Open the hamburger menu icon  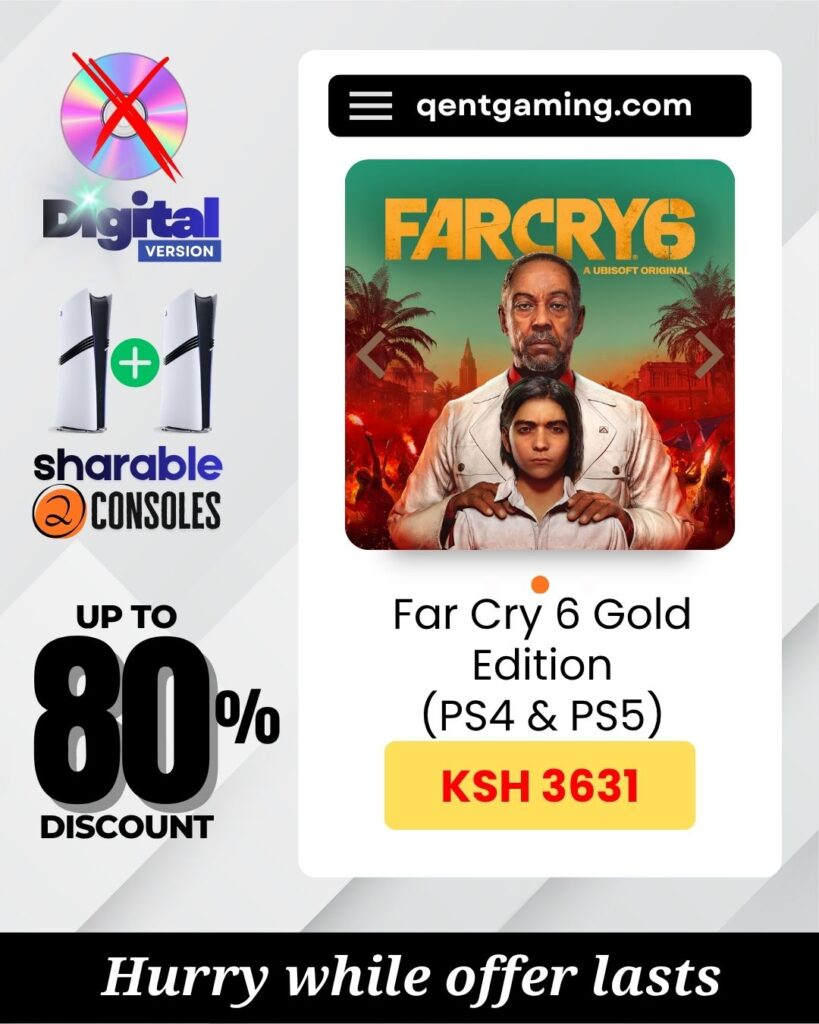click(370, 106)
